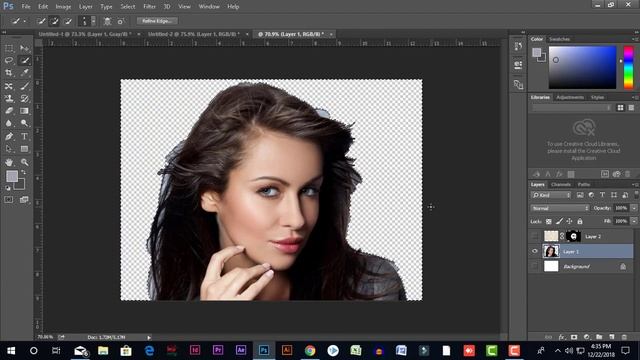The width and height of the screenshot is (640, 360).
Task: Open the layer filter Kind dropdown
Action: pyautogui.click(x=551, y=195)
